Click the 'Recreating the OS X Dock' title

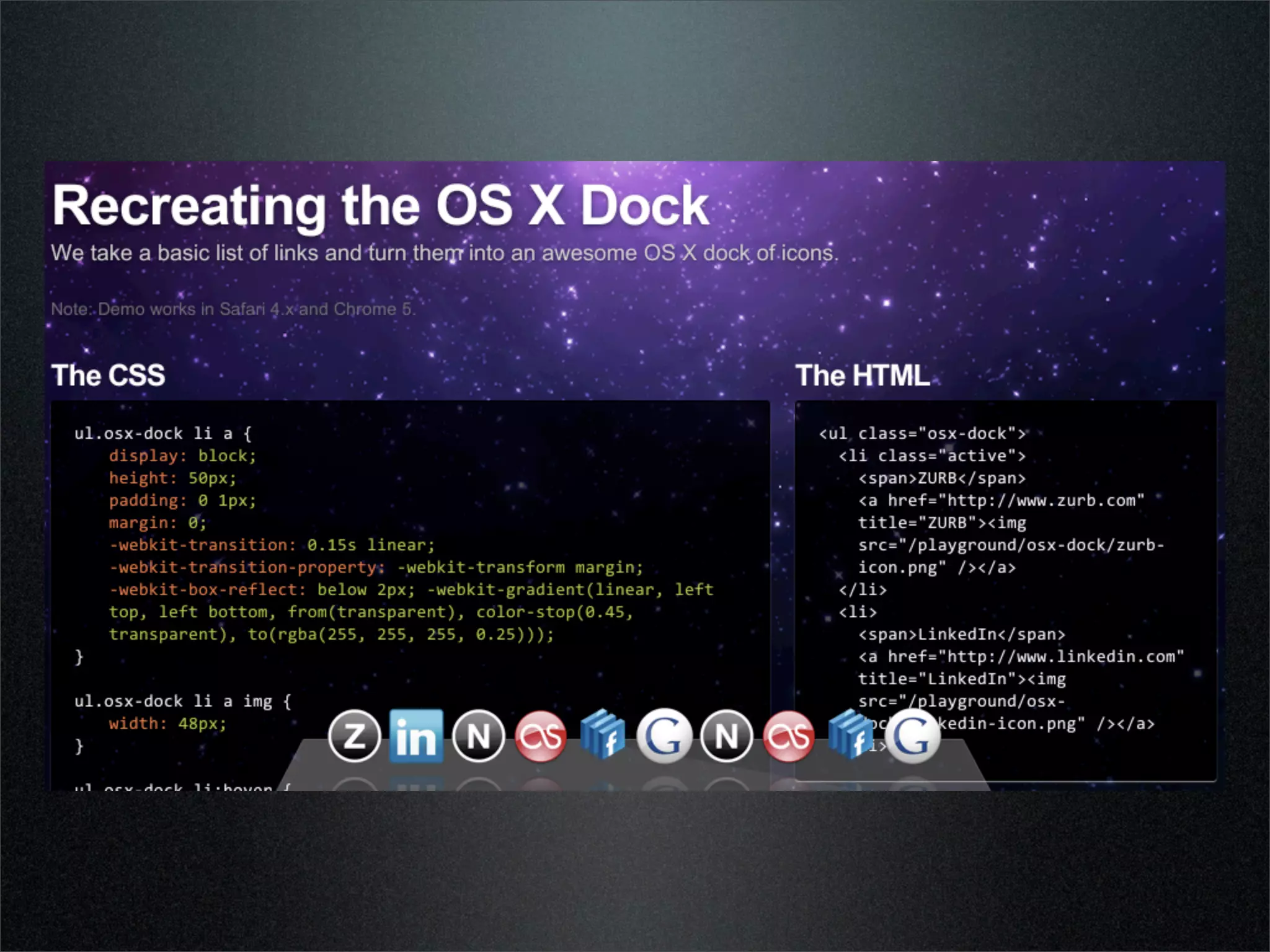click(x=380, y=206)
